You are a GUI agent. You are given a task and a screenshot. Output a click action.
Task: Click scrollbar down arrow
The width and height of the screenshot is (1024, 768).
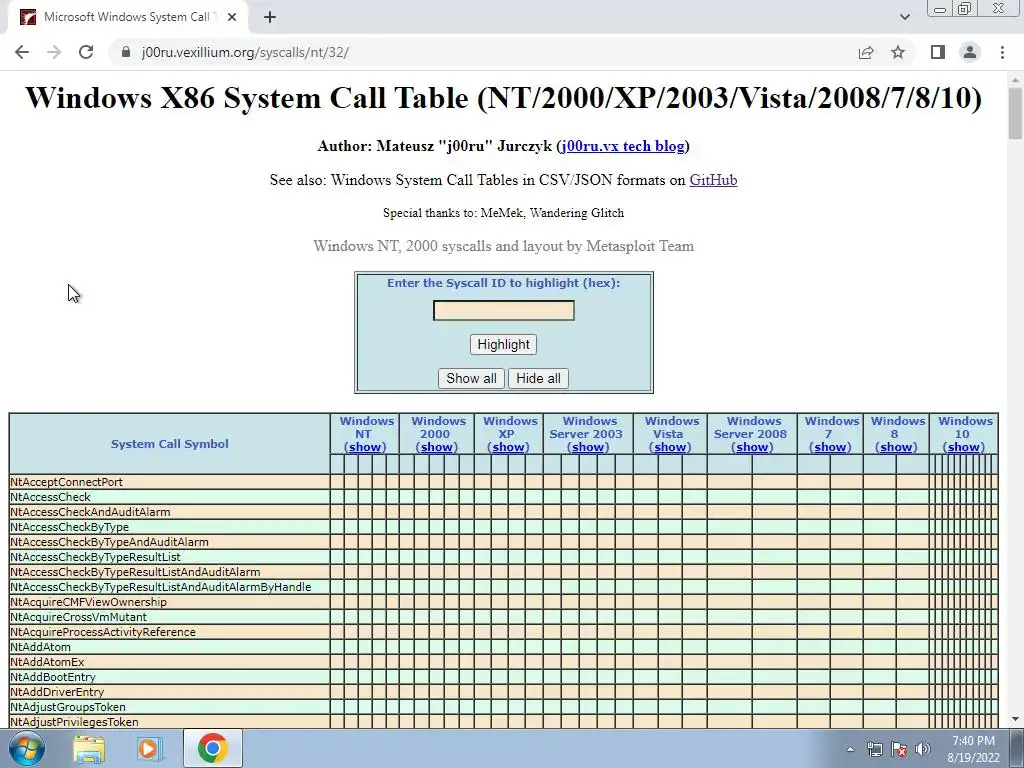1016,719
